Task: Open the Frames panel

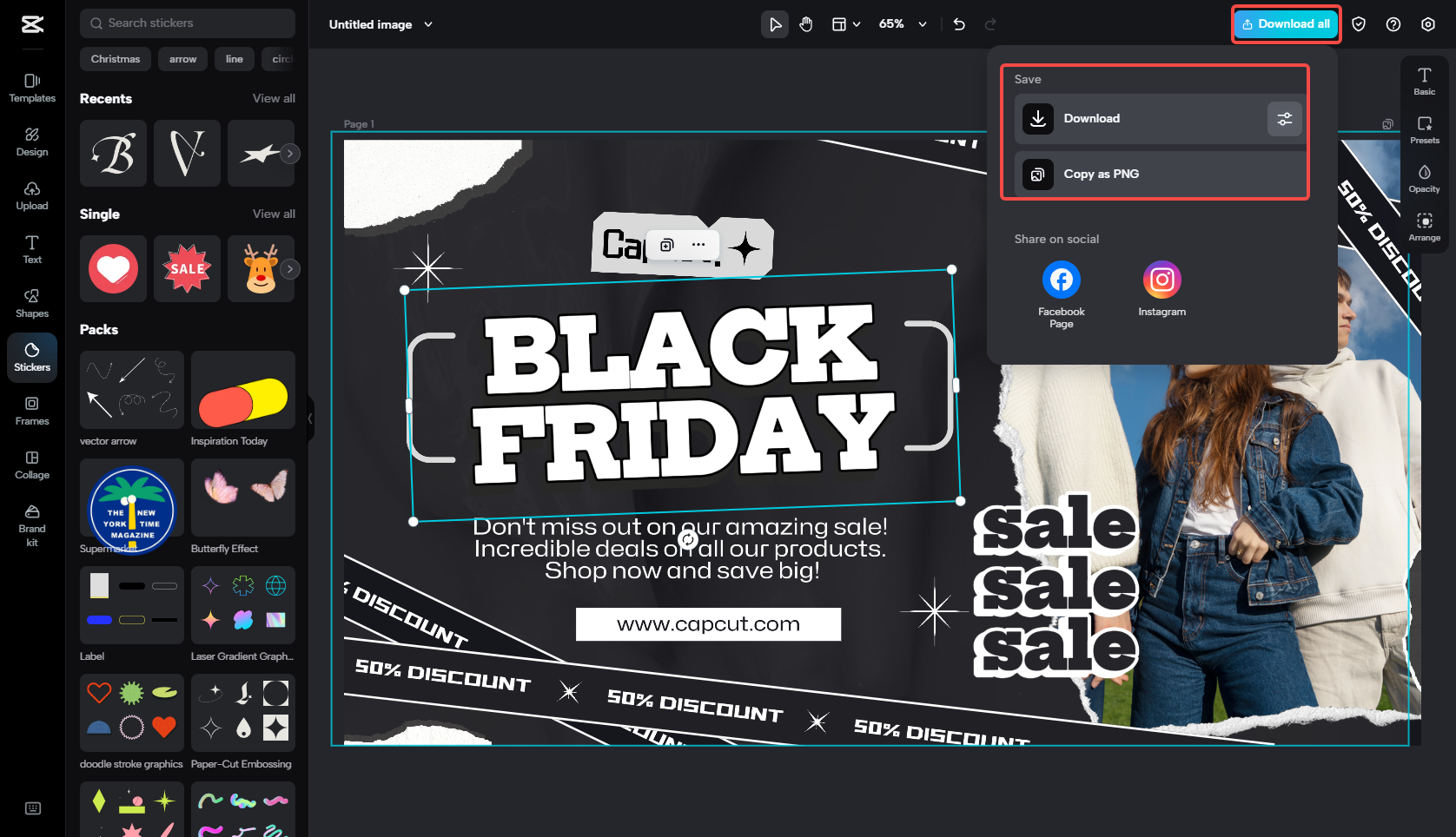Action: coord(31,411)
